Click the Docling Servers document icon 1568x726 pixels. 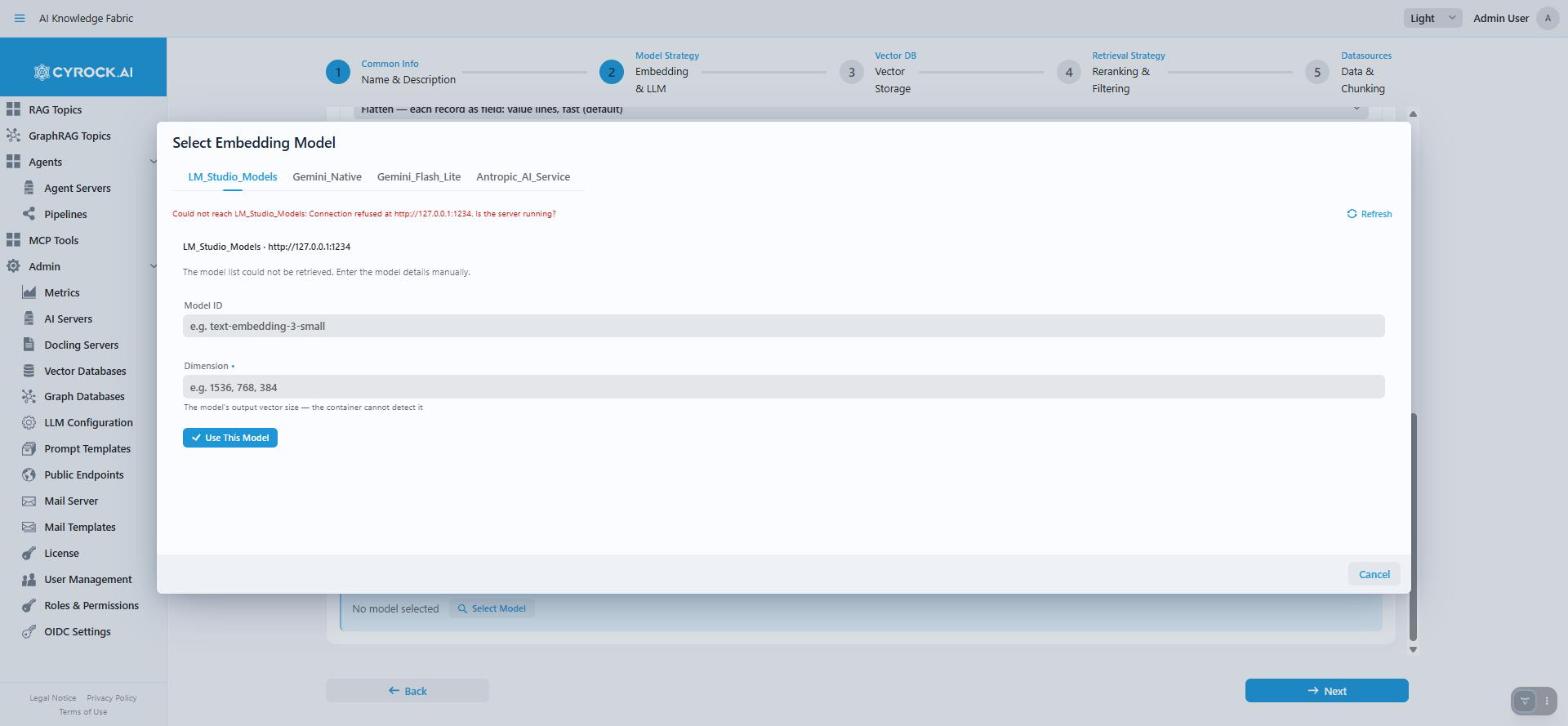pyautogui.click(x=29, y=345)
